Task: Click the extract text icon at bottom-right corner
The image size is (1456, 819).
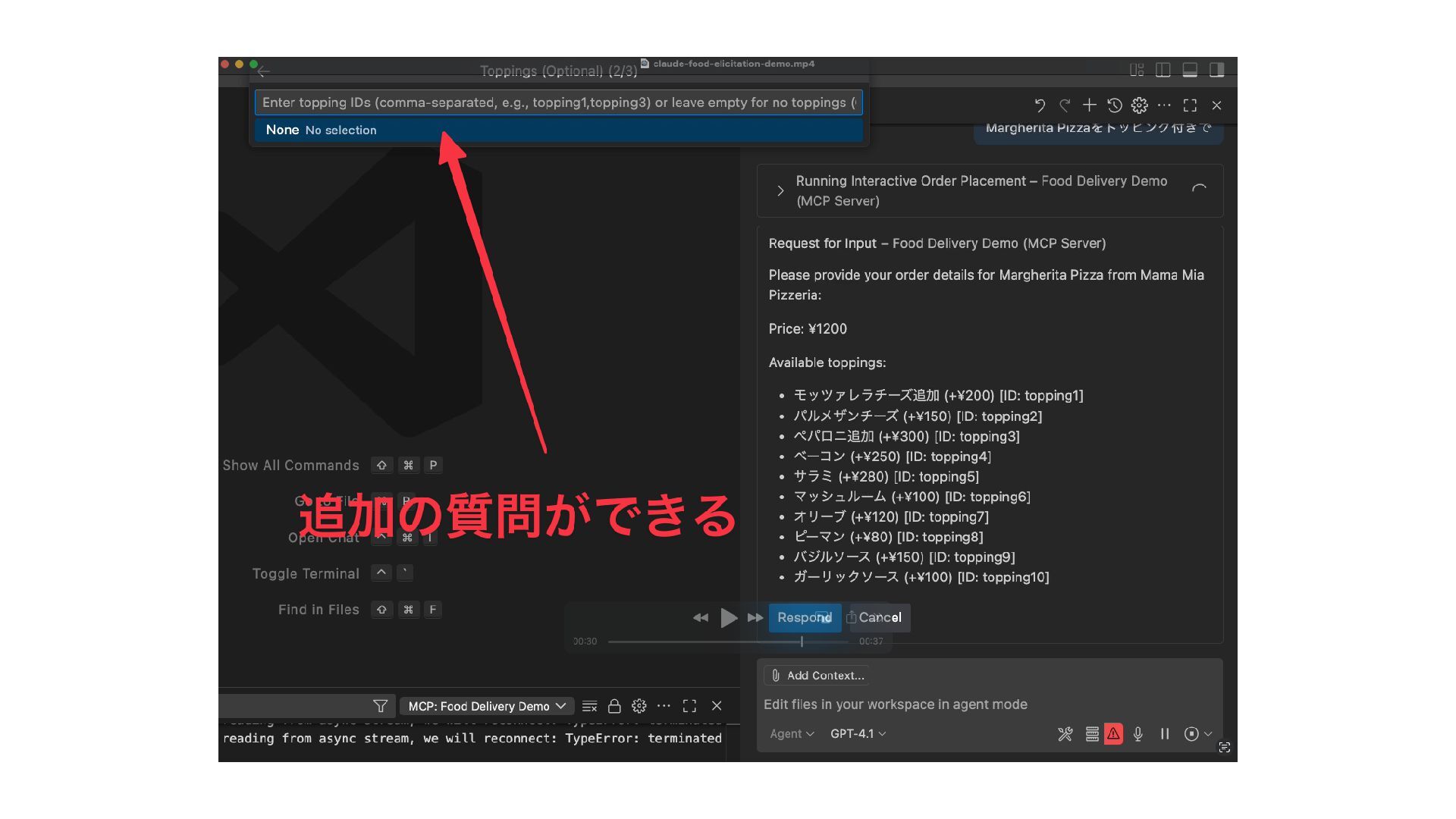Action: click(x=1224, y=747)
